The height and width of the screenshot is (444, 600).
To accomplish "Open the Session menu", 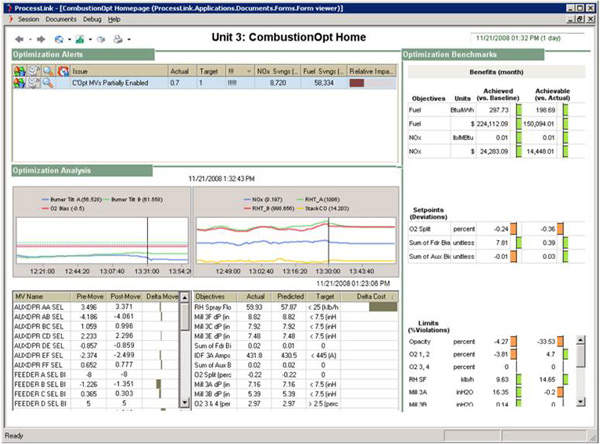I will click(28, 19).
